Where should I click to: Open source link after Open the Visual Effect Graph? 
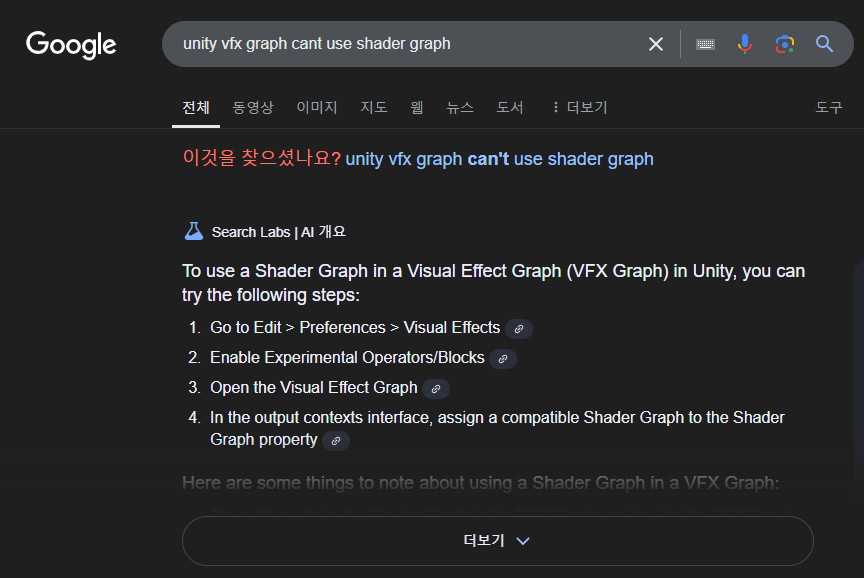pyautogui.click(x=436, y=389)
